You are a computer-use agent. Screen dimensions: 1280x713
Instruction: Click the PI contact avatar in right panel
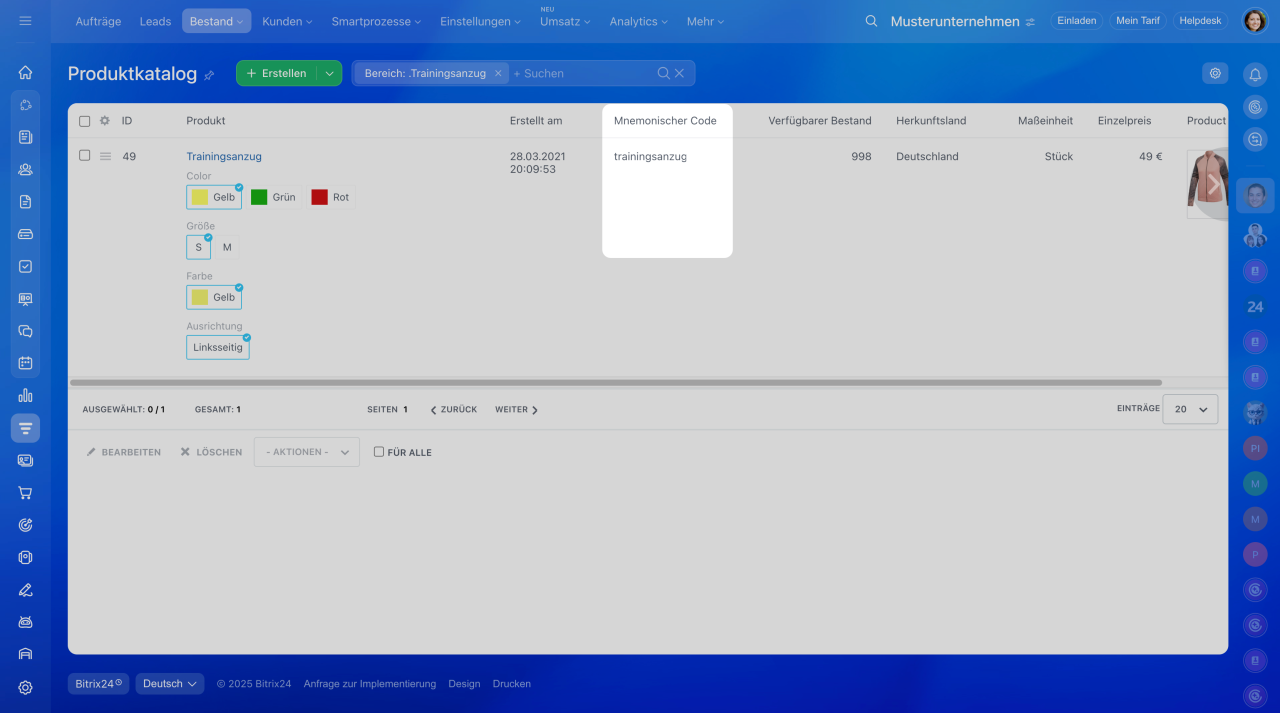1255,448
